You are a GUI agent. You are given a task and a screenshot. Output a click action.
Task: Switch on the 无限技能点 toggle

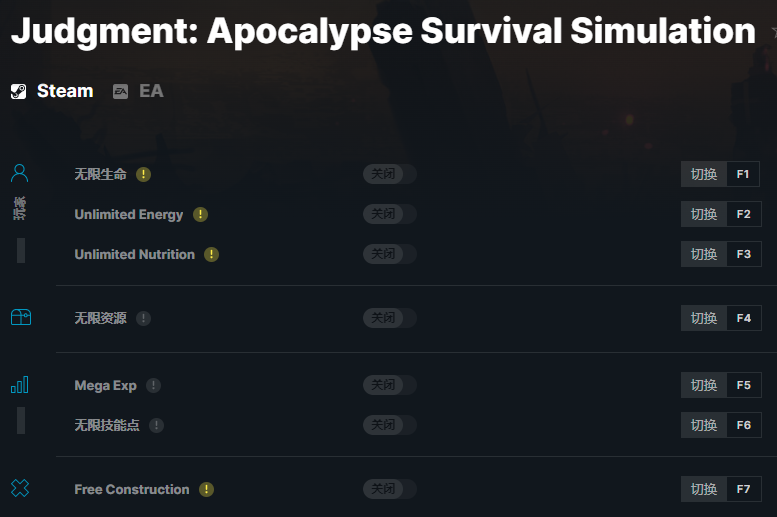pos(389,425)
